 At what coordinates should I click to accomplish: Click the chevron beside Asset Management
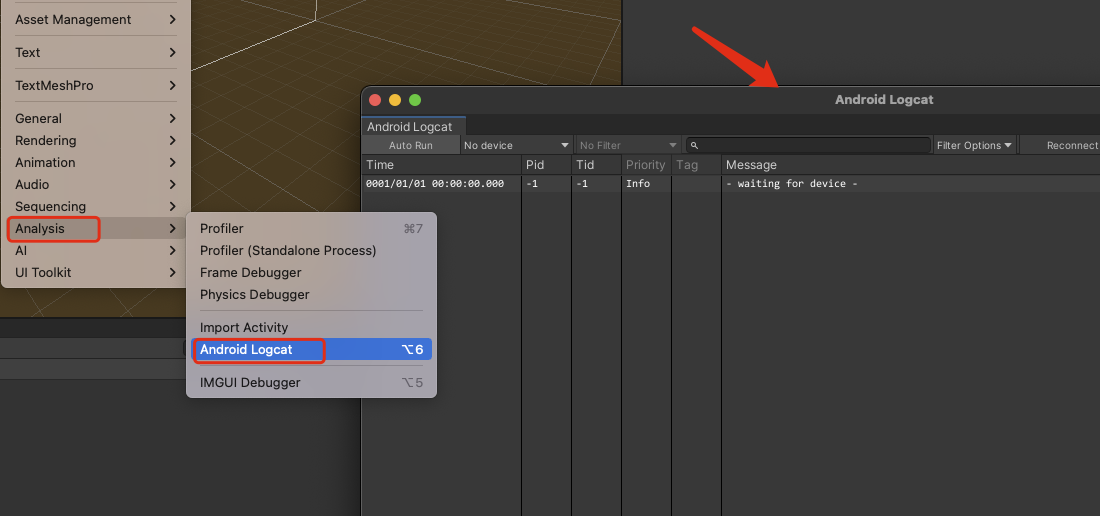click(x=173, y=20)
